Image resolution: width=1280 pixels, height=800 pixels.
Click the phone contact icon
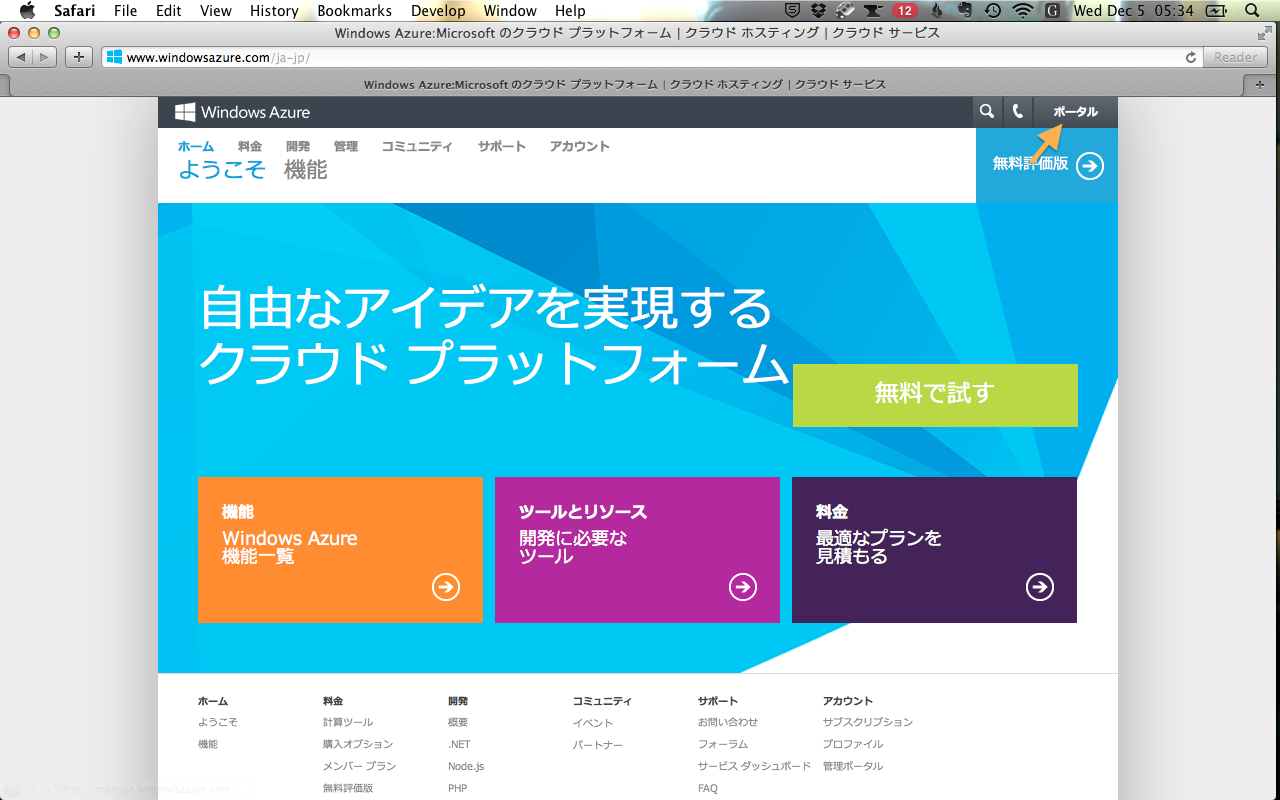[1018, 112]
